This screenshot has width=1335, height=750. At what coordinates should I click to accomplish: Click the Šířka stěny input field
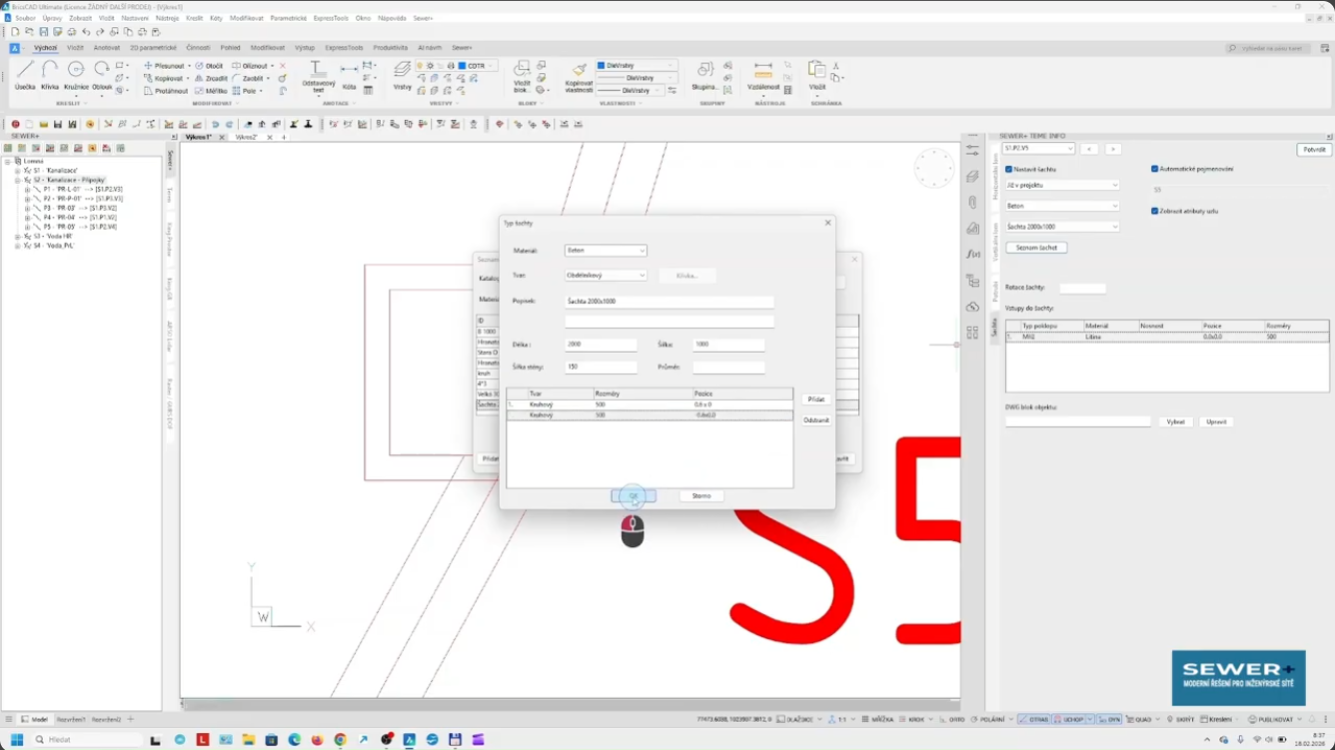point(600,367)
